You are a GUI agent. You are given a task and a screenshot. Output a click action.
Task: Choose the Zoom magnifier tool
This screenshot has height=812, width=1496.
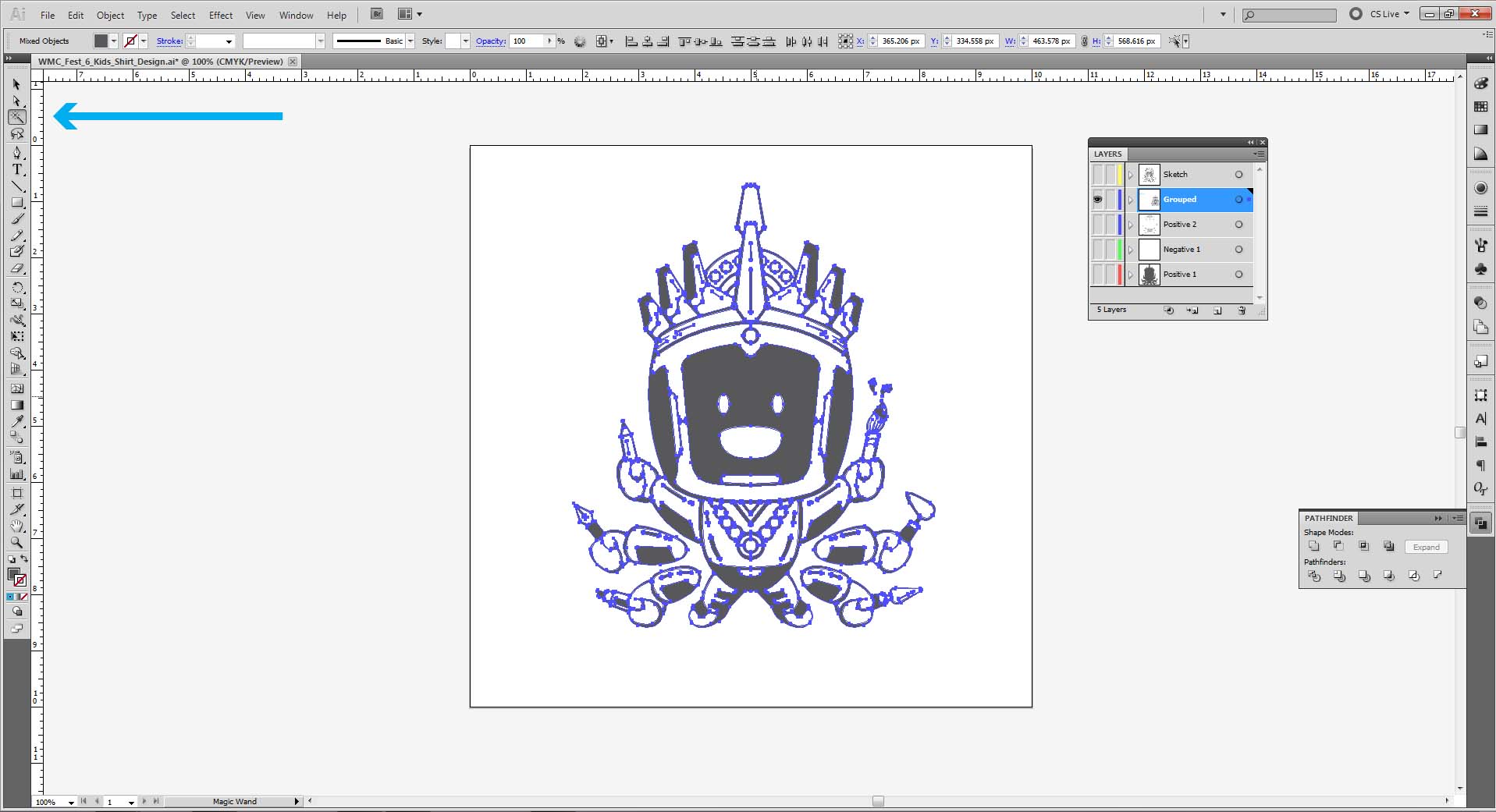point(17,542)
